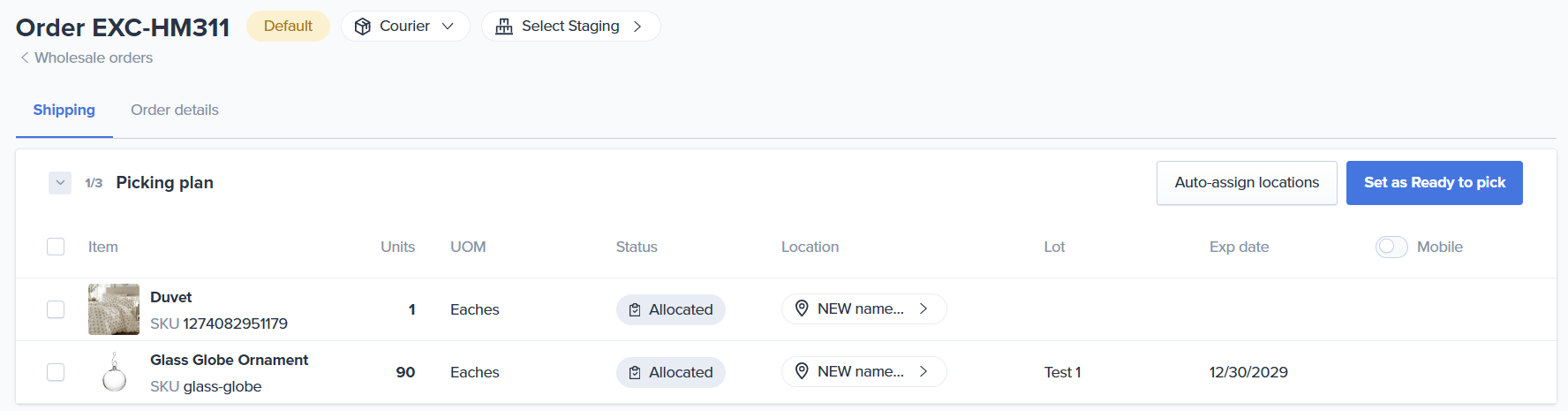Check the select-all items checkbox in header

tap(56, 247)
